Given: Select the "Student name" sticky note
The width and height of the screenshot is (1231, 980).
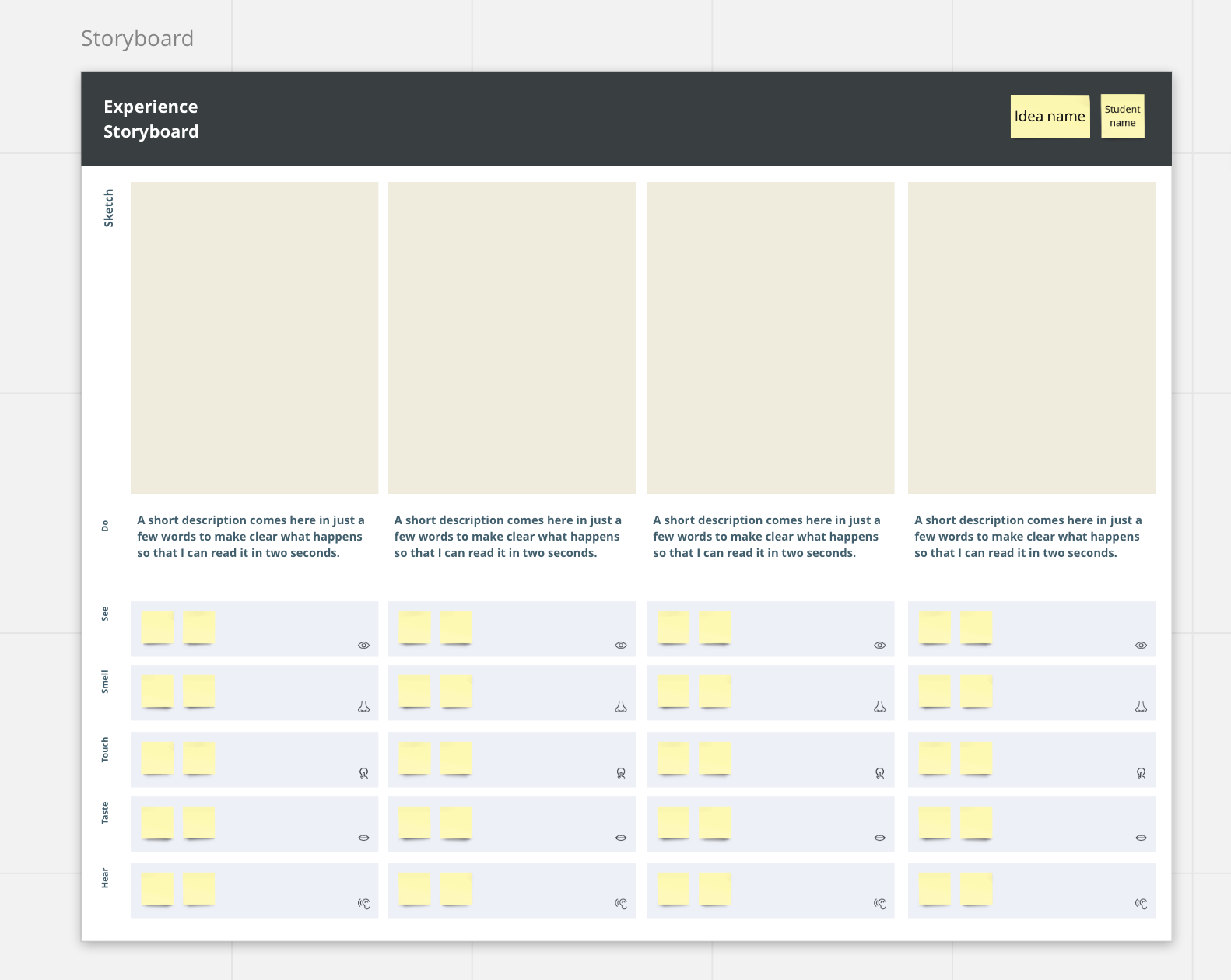Looking at the screenshot, I should coord(1122,117).
